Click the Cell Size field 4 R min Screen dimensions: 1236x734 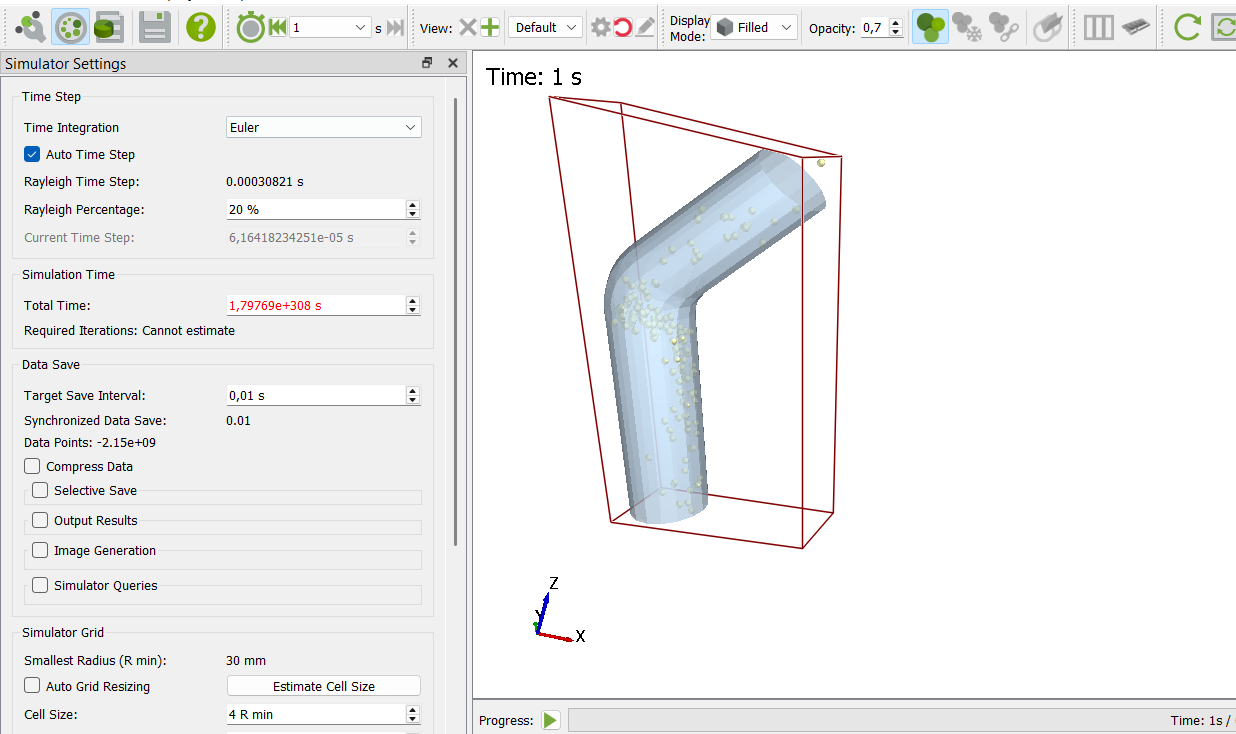click(316, 715)
